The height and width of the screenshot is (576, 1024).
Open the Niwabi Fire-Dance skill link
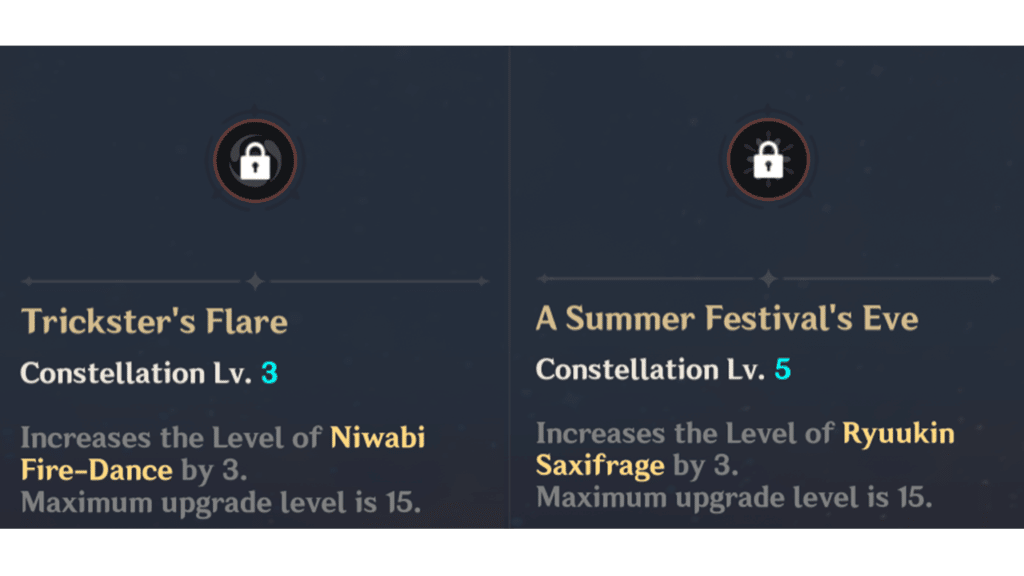[223, 453]
